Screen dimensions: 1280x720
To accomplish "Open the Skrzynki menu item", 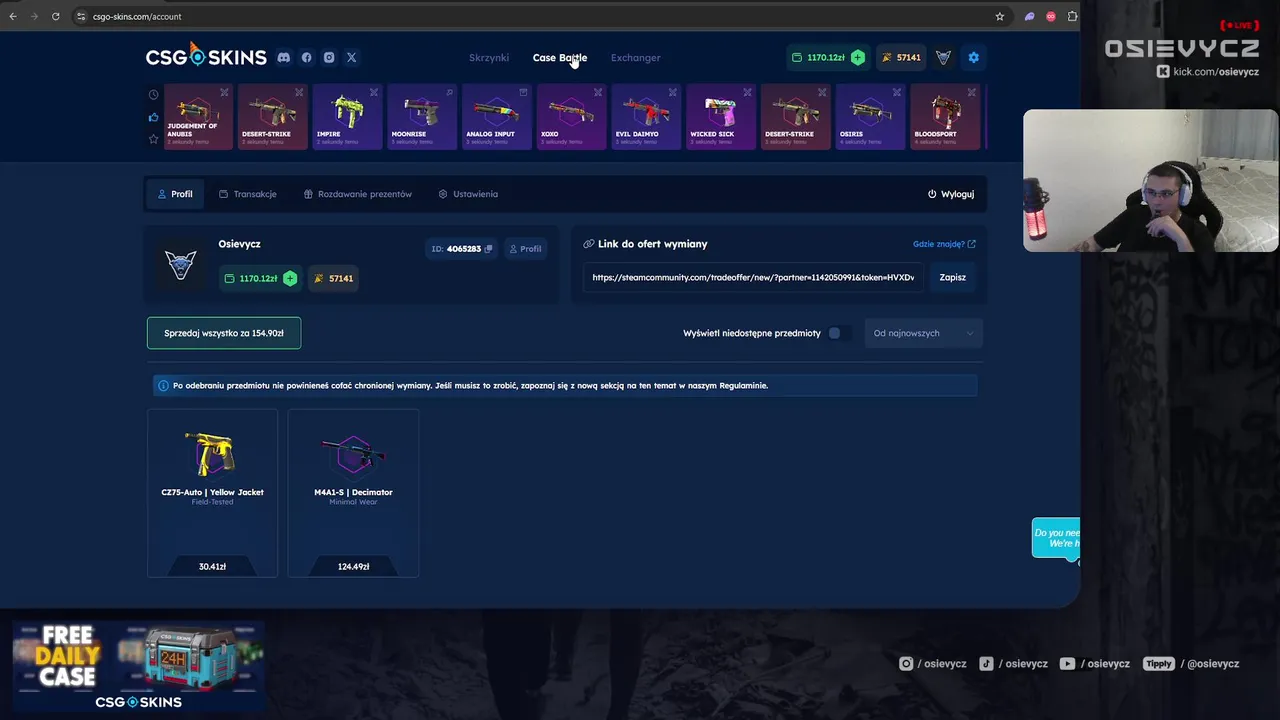I will click(x=489, y=58).
